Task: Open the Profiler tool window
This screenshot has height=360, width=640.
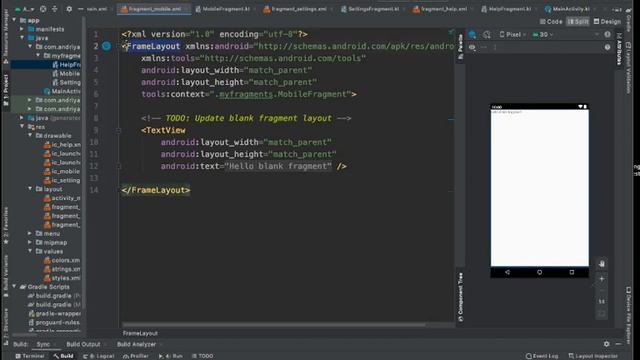Action: [x=137, y=356]
